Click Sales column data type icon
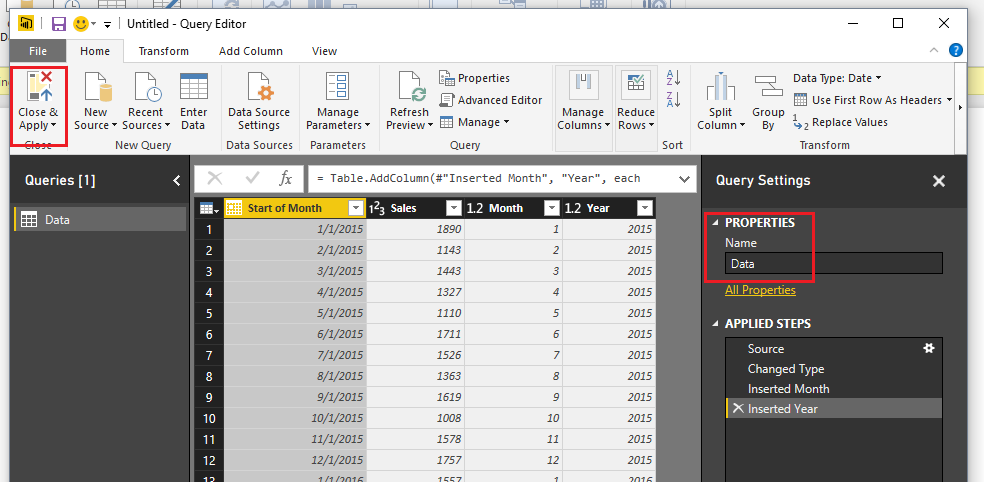 point(377,208)
